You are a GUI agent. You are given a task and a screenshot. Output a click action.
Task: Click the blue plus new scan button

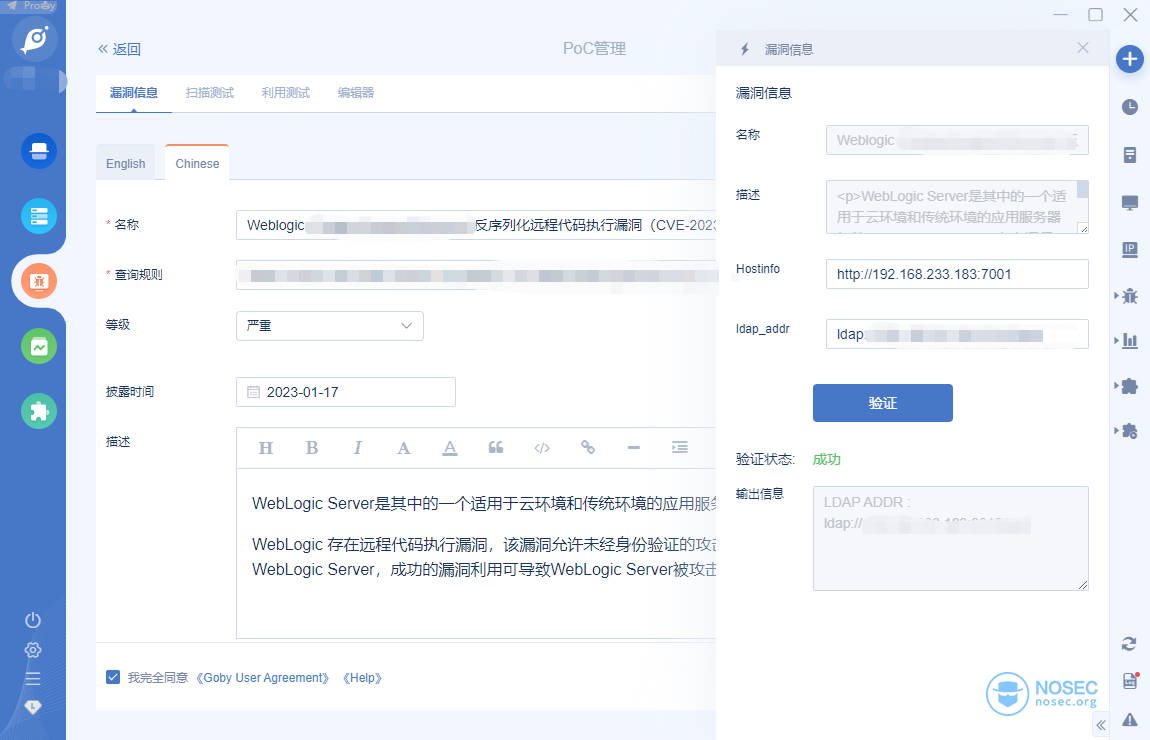tap(1129, 59)
